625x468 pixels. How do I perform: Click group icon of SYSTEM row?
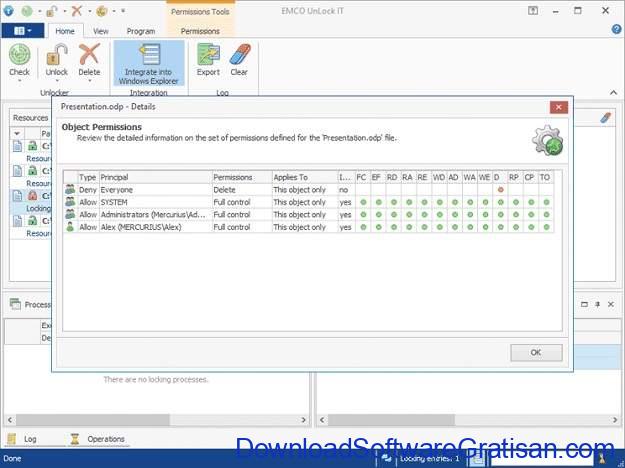70,202
